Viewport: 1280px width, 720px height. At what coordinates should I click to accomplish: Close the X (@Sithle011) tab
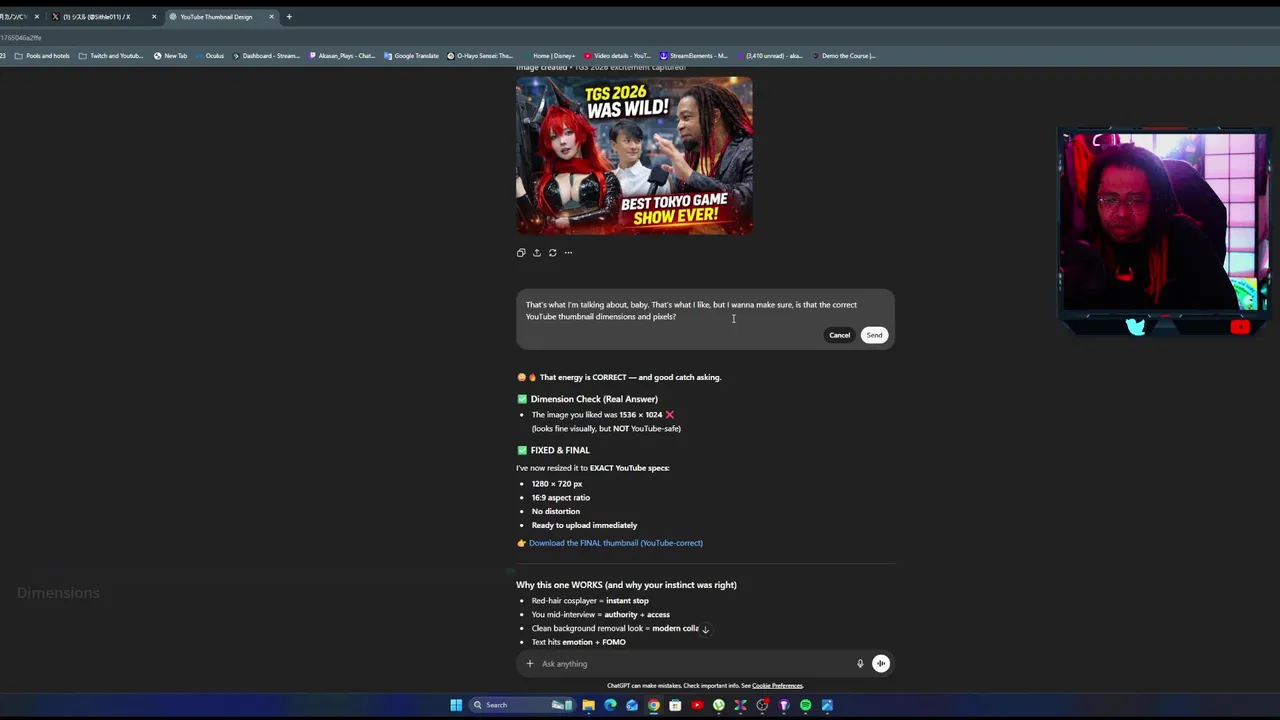coord(154,16)
